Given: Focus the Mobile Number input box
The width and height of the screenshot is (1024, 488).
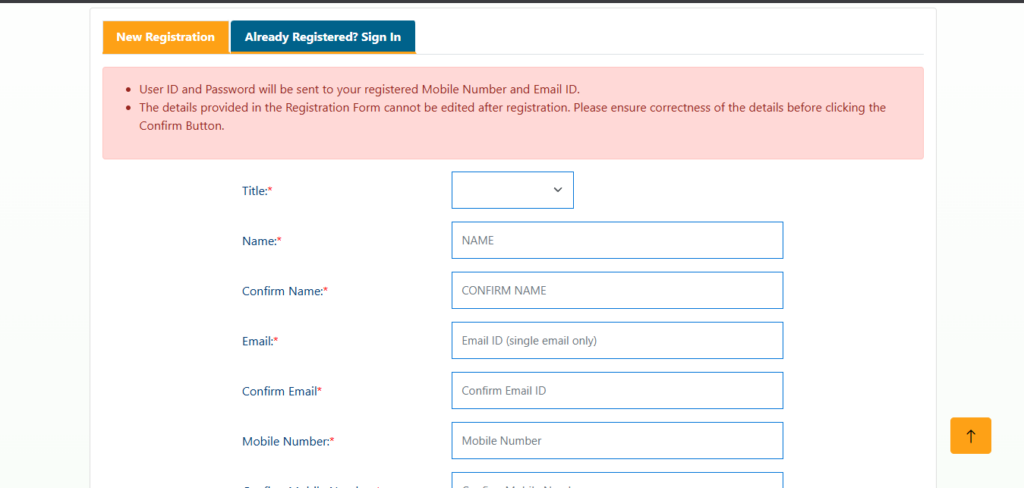Looking at the screenshot, I should coord(617,440).
